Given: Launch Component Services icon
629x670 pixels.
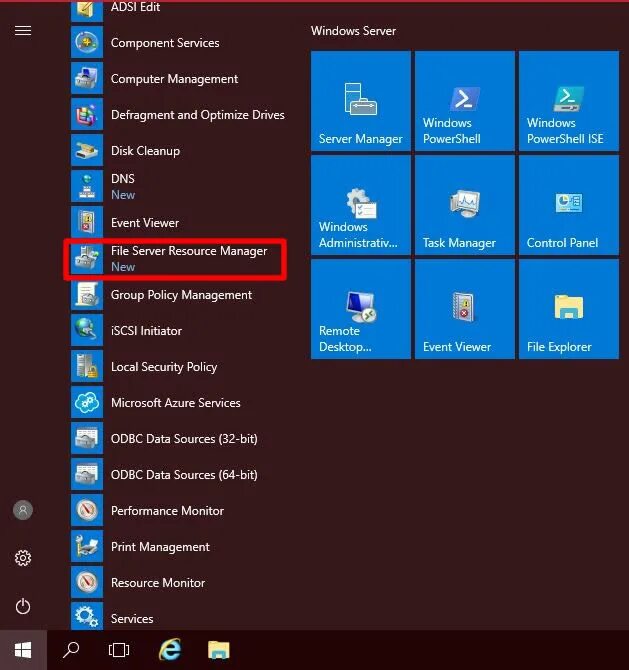Looking at the screenshot, I should 87,42.
